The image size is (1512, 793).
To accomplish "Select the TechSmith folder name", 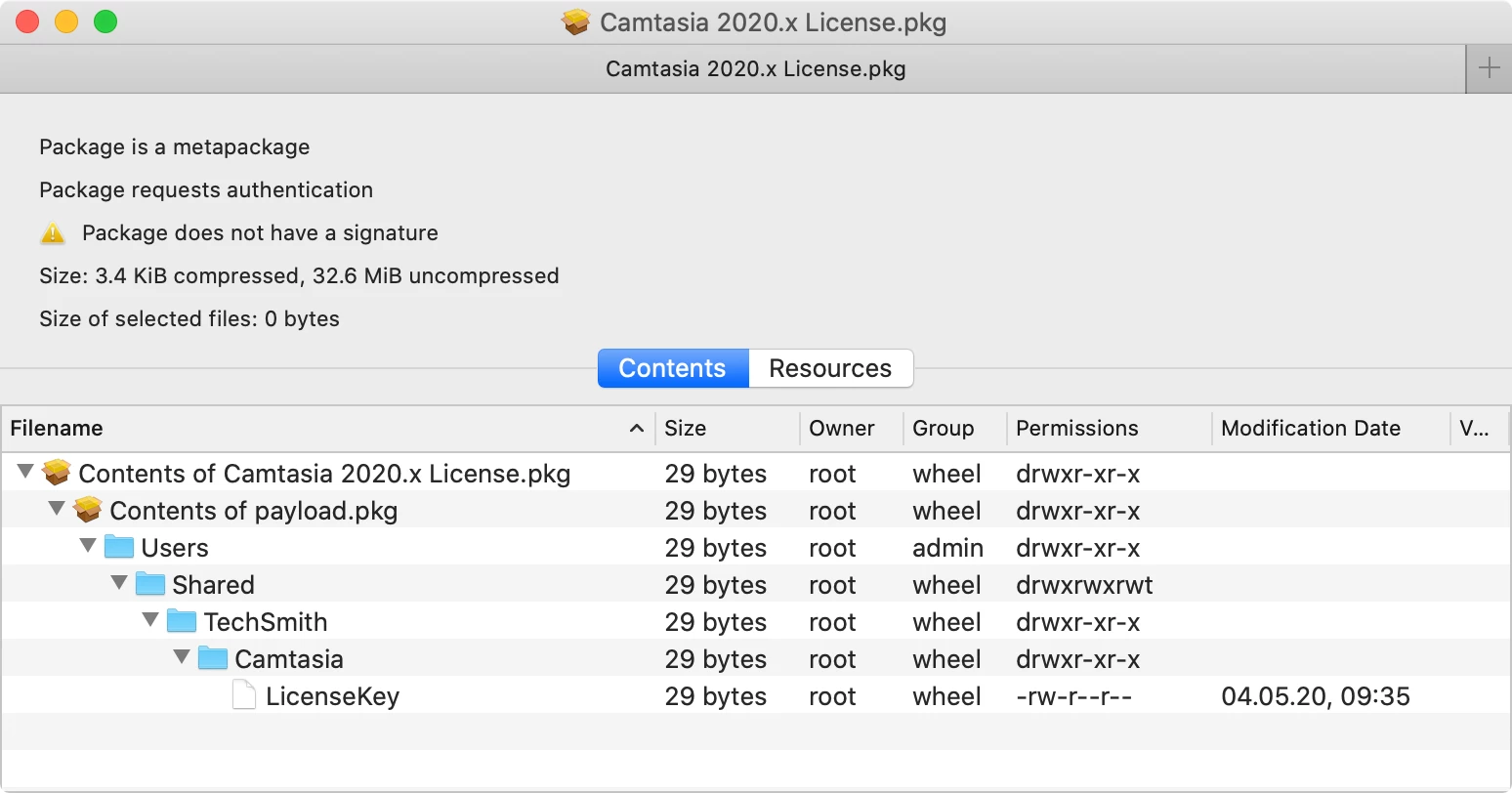I will 266,622.
